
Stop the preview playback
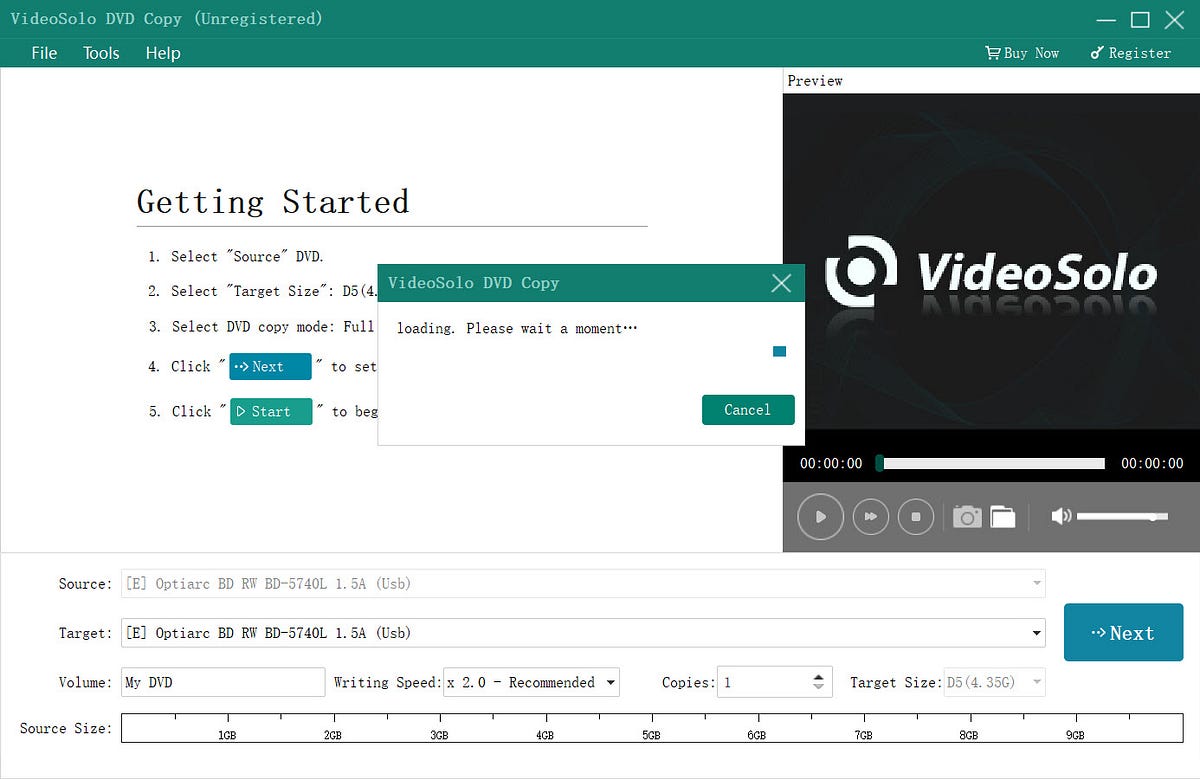pos(915,516)
